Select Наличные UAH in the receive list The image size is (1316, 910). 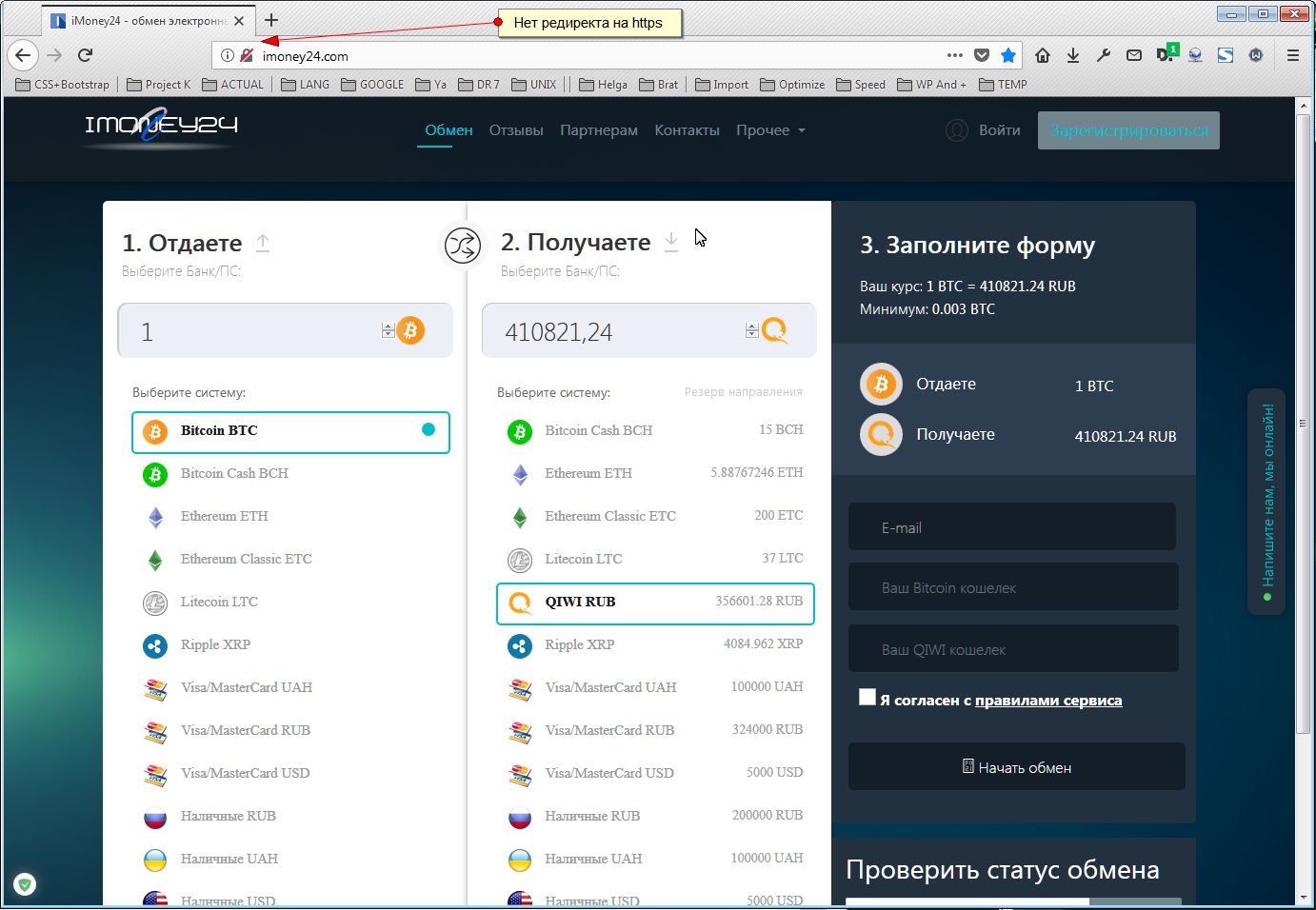click(655, 860)
